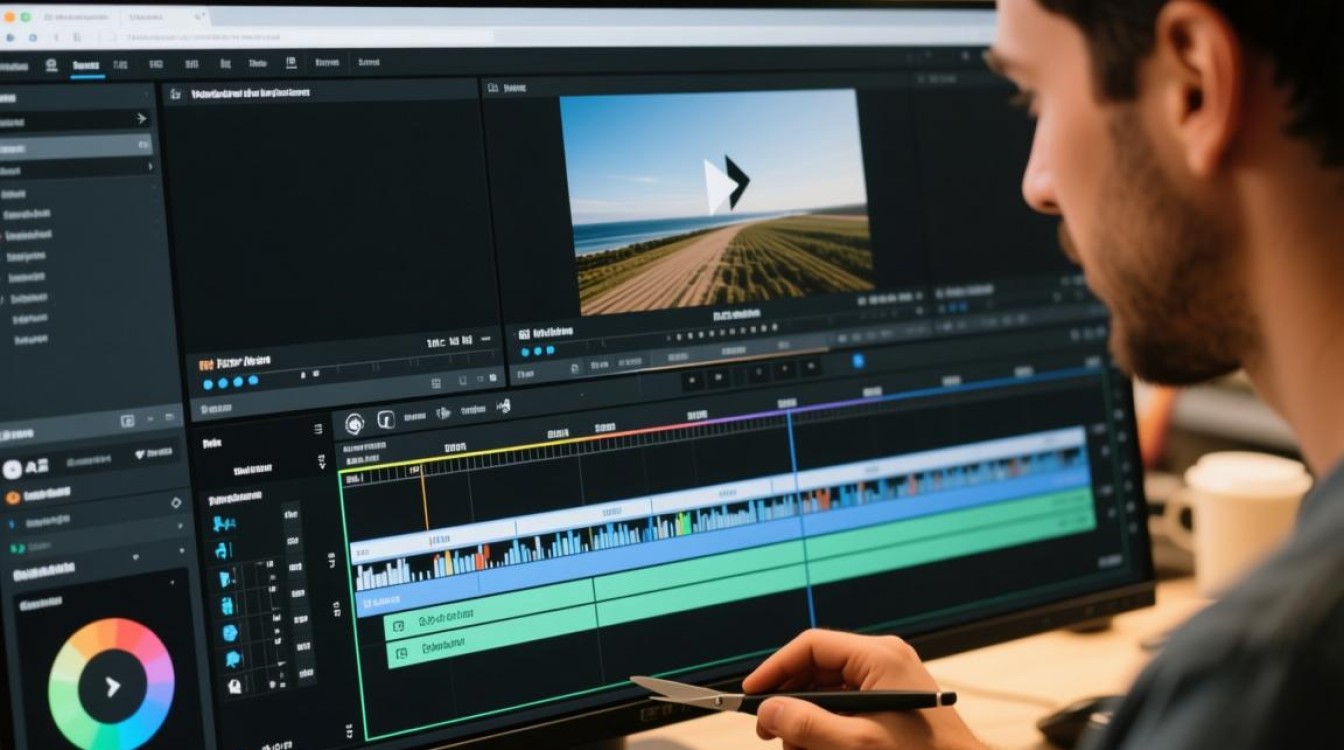The height and width of the screenshot is (750, 1344).
Task: Expand the chevron row below the highlighted row
Action: click(76, 168)
